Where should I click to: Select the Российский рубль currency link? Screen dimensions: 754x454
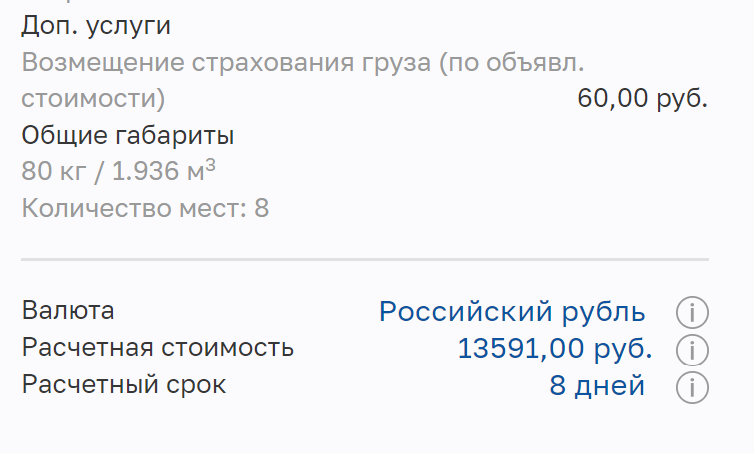512,312
